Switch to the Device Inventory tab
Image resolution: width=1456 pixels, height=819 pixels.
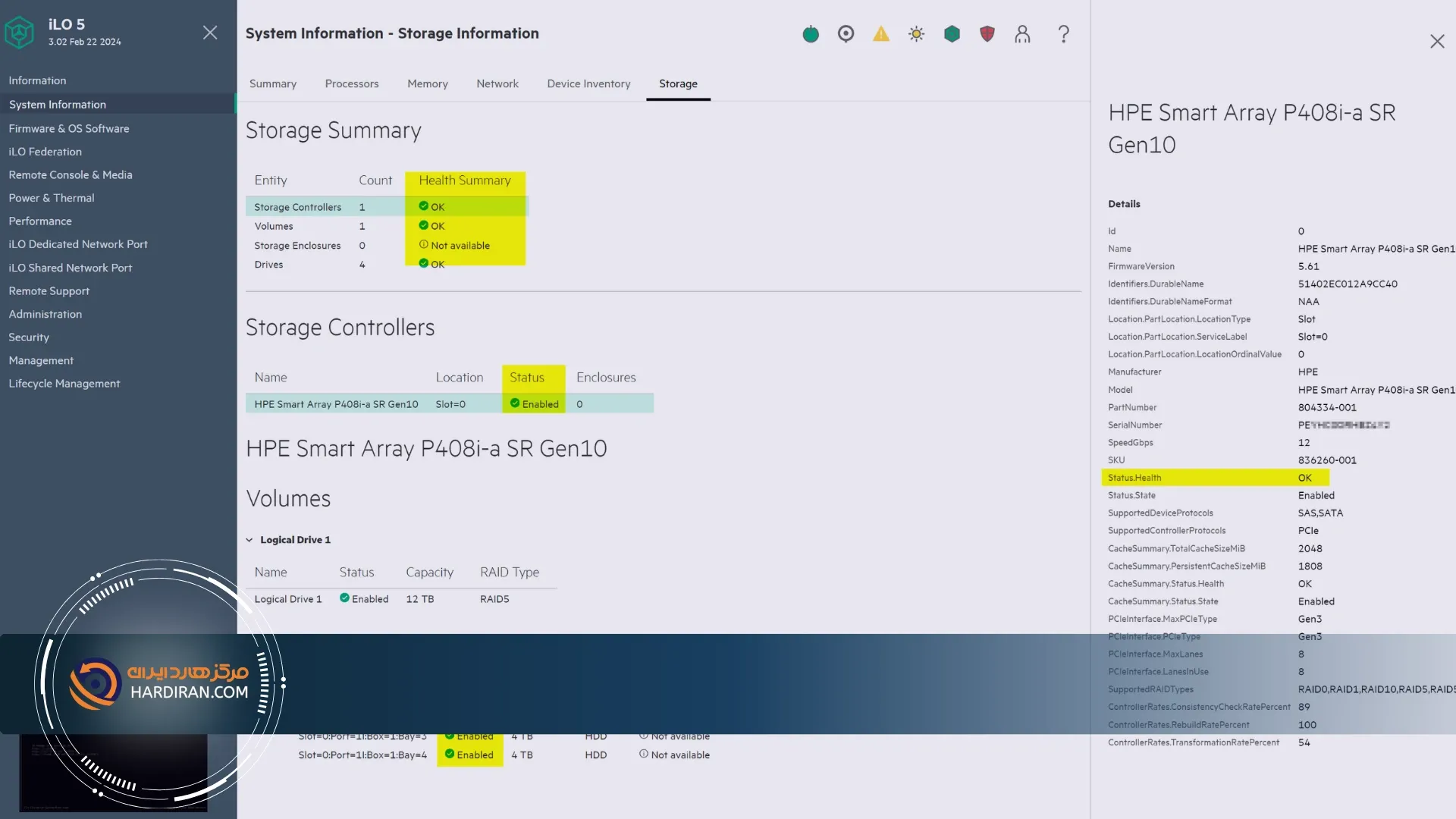coord(588,83)
